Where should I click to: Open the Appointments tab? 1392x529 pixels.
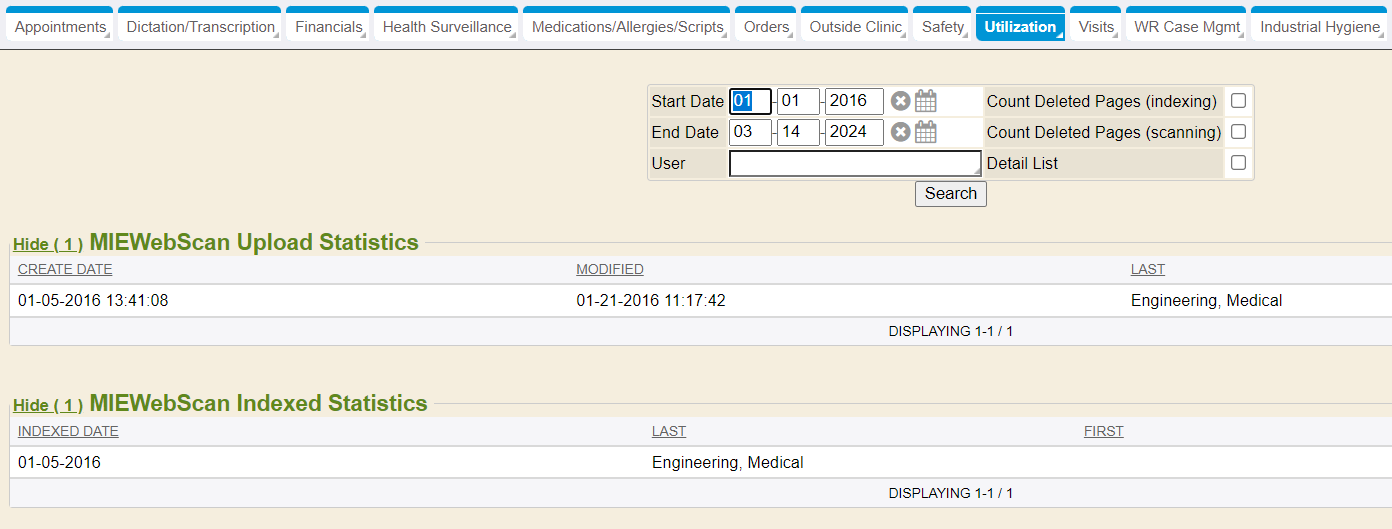tap(60, 27)
